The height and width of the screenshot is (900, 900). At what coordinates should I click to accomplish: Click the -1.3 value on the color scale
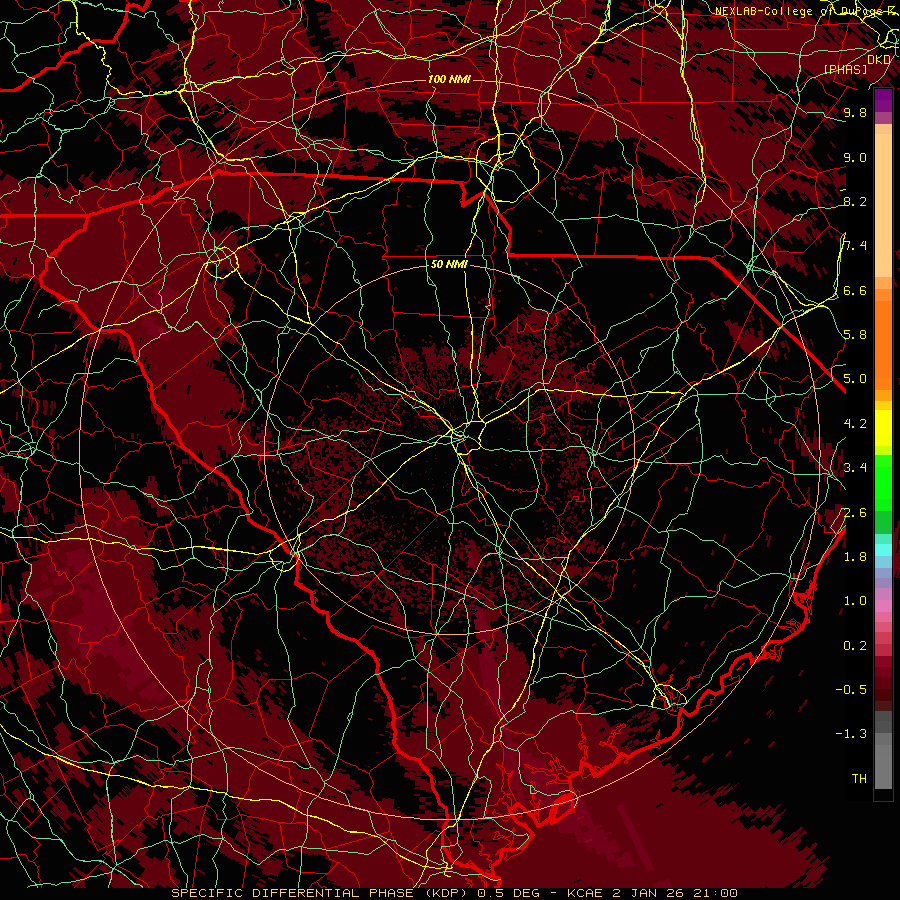point(851,734)
